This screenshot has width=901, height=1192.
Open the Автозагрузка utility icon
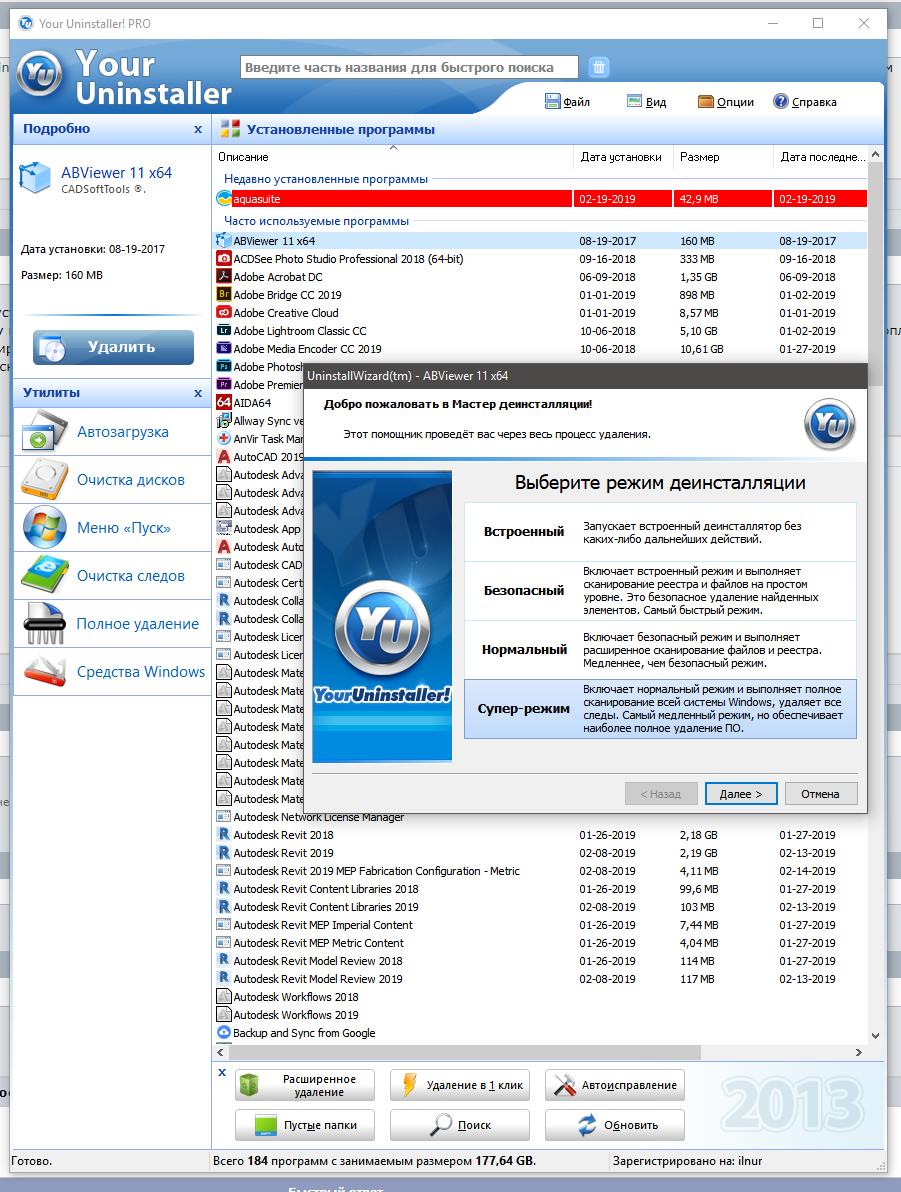coord(44,431)
